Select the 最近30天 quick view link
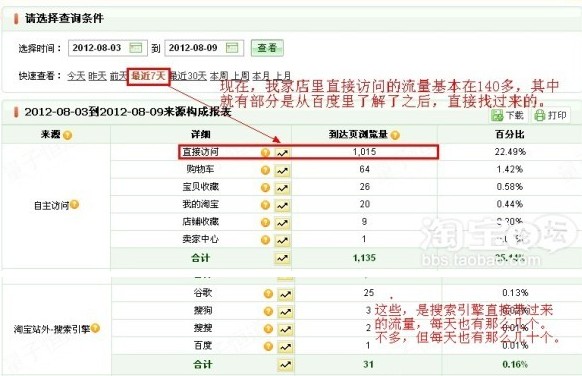Image resolution: width=582 pixels, height=376 pixels. click(188, 76)
